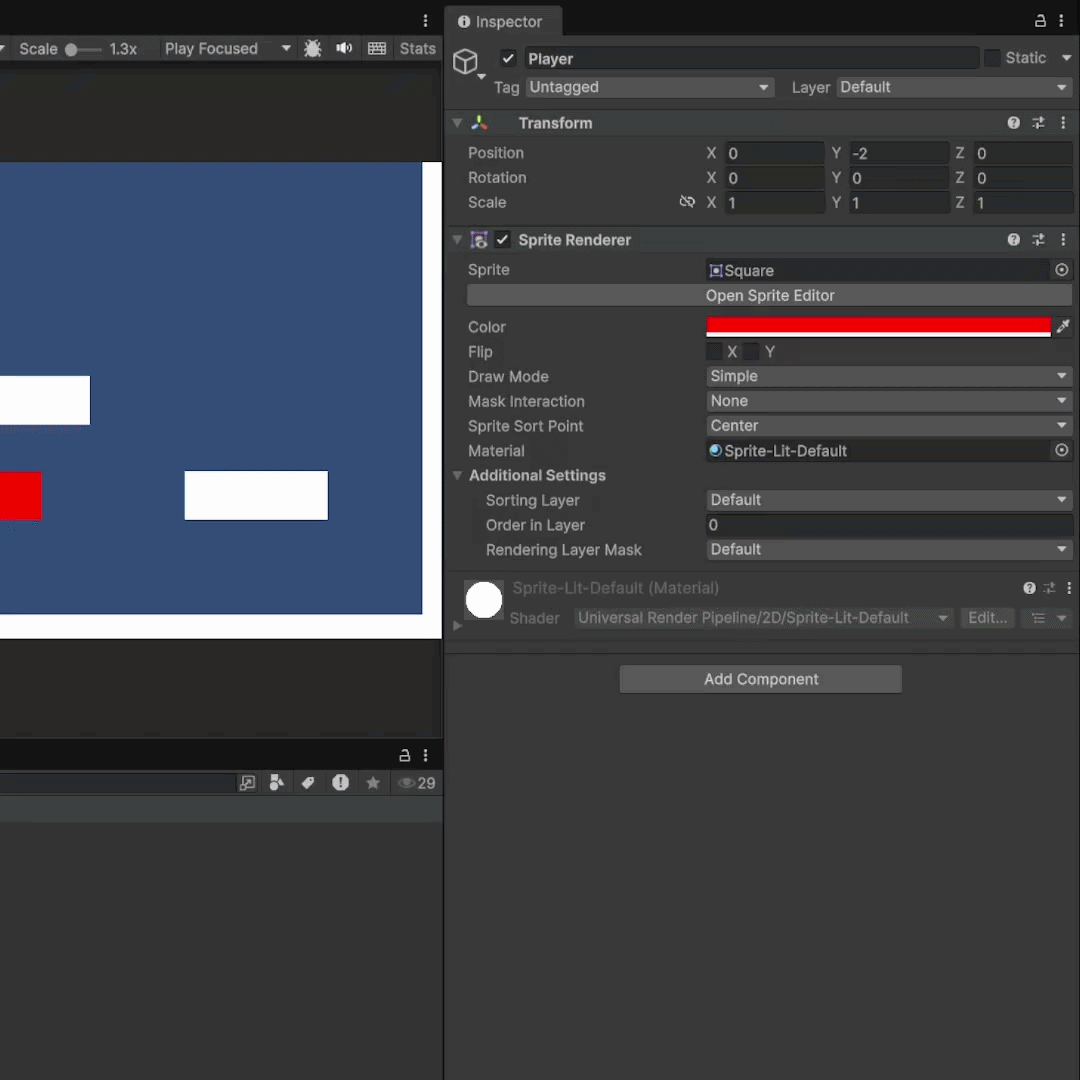The height and width of the screenshot is (1080, 1080).
Task: Open the Game view stats overlay
Action: pyautogui.click(x=417, y=48)
